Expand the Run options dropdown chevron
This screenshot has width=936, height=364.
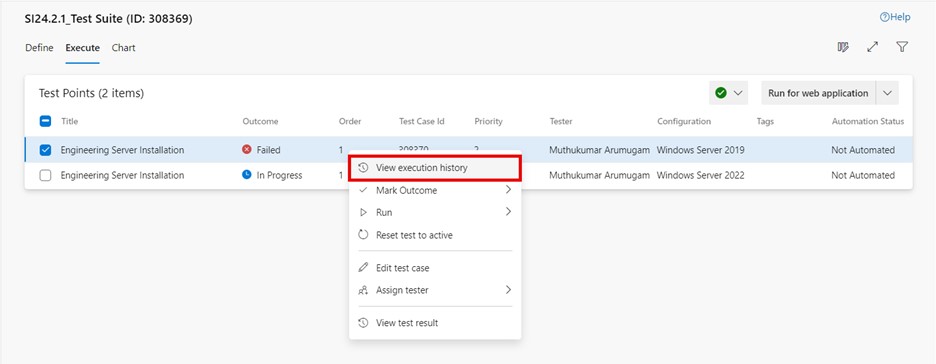[x=887, y=93]
